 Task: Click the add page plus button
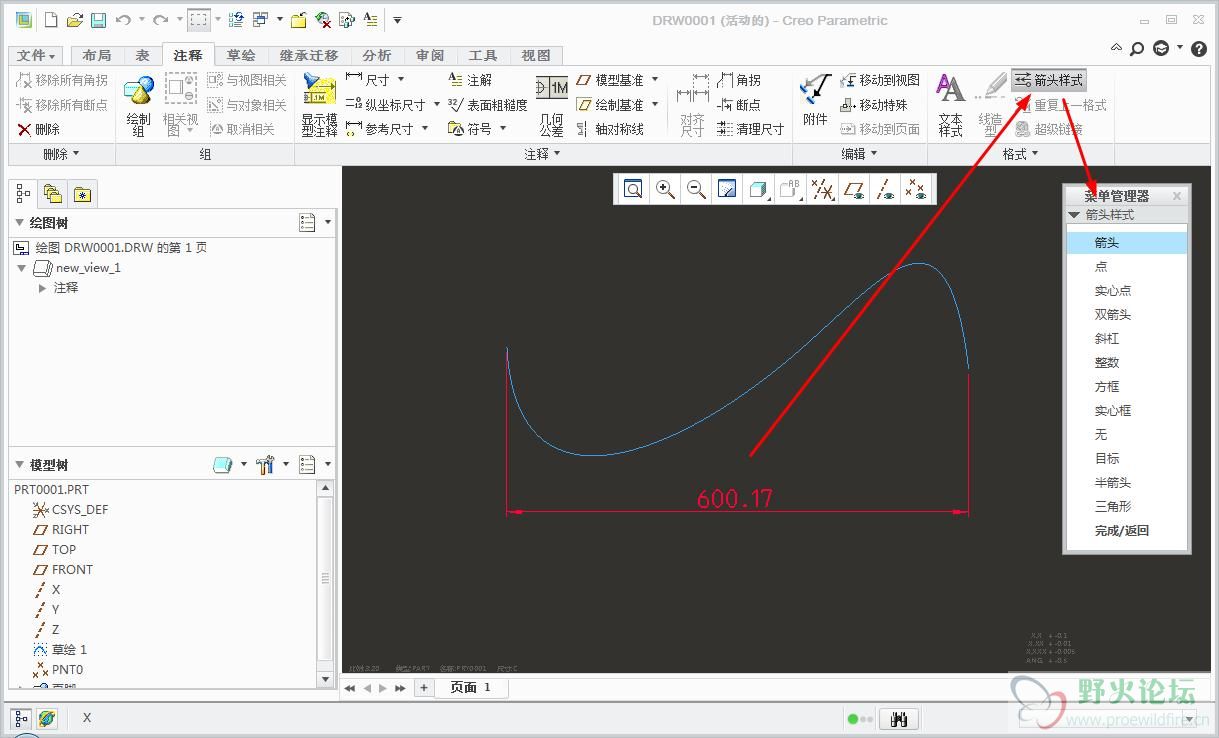(x=424, y=688)
